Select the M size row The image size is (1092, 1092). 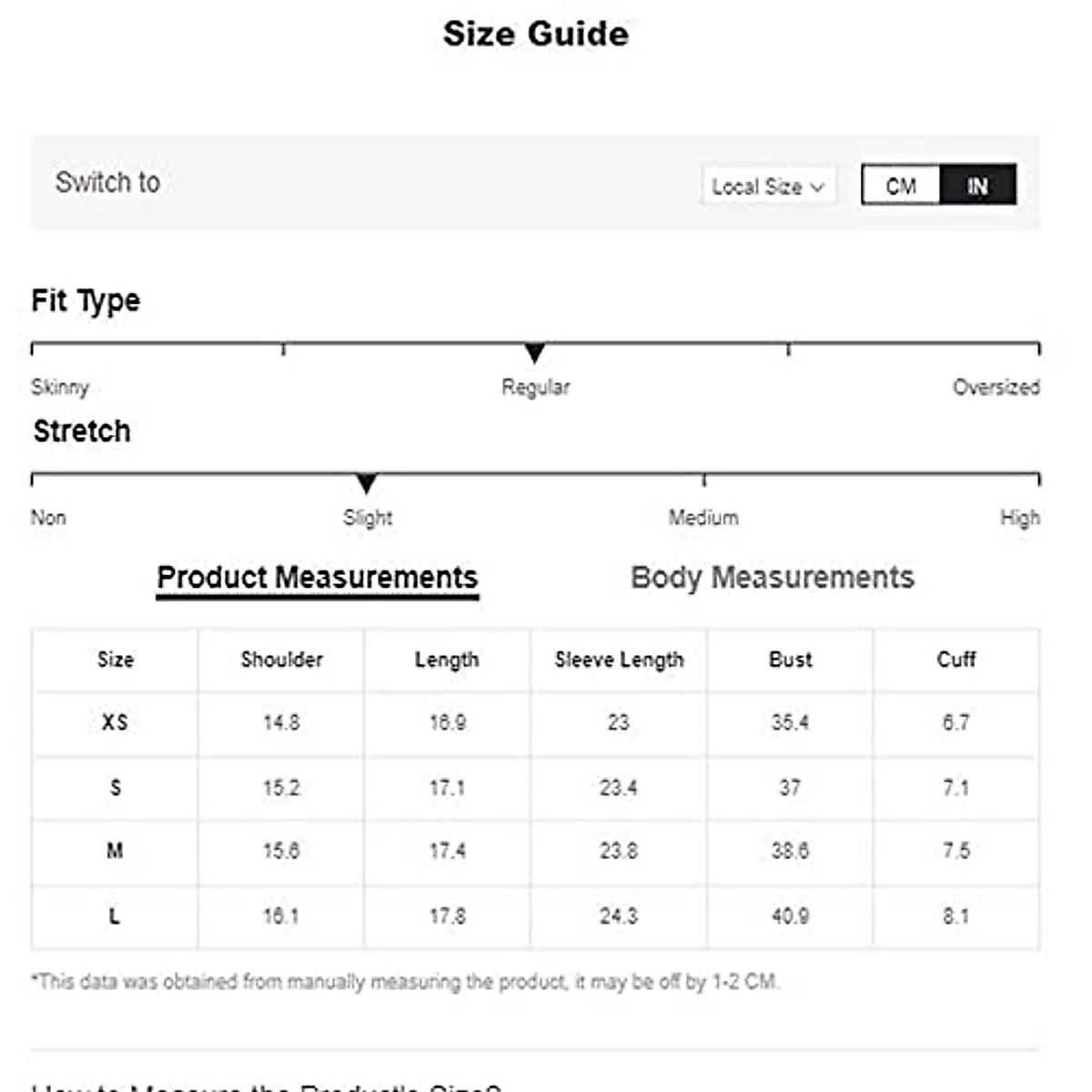coord(115,851)
